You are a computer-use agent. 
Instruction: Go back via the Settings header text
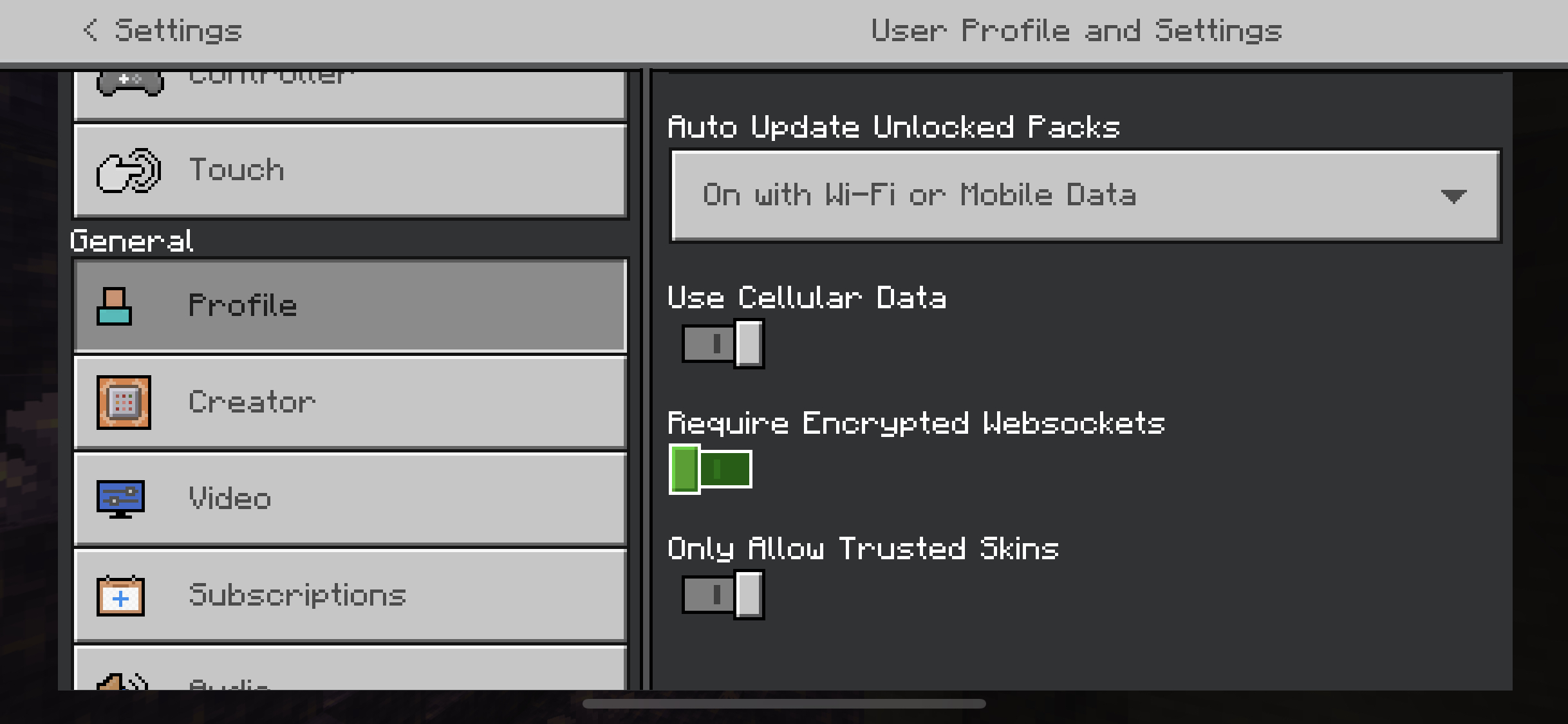click(178, 30)
